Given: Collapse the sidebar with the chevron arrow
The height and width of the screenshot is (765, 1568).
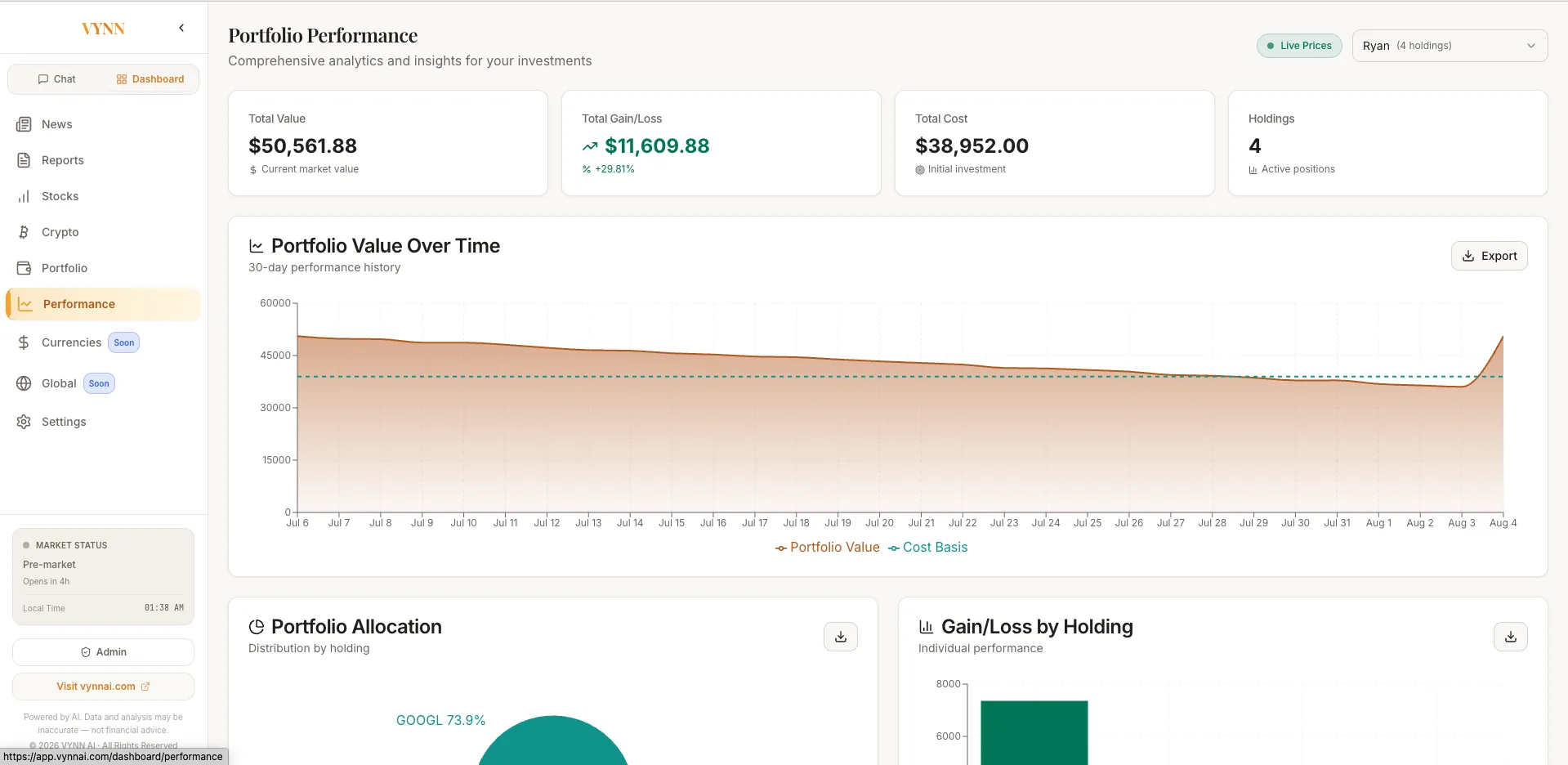Looking at the screenshot, I should tap(181, 28).
